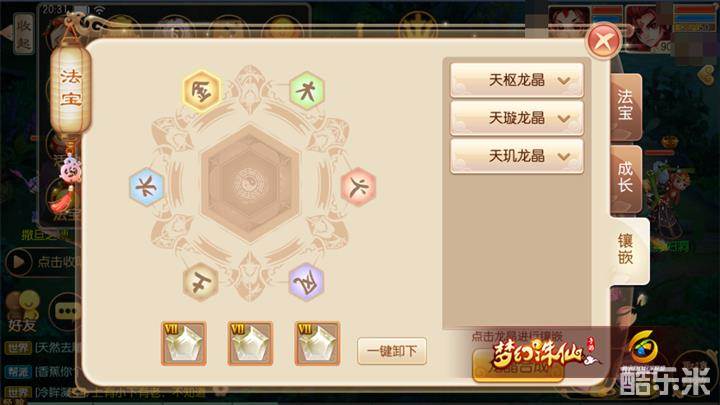Expand the 天枢龙晶 dropdown
The width and height of the screenshot is (720, 405).
(517, 80)
